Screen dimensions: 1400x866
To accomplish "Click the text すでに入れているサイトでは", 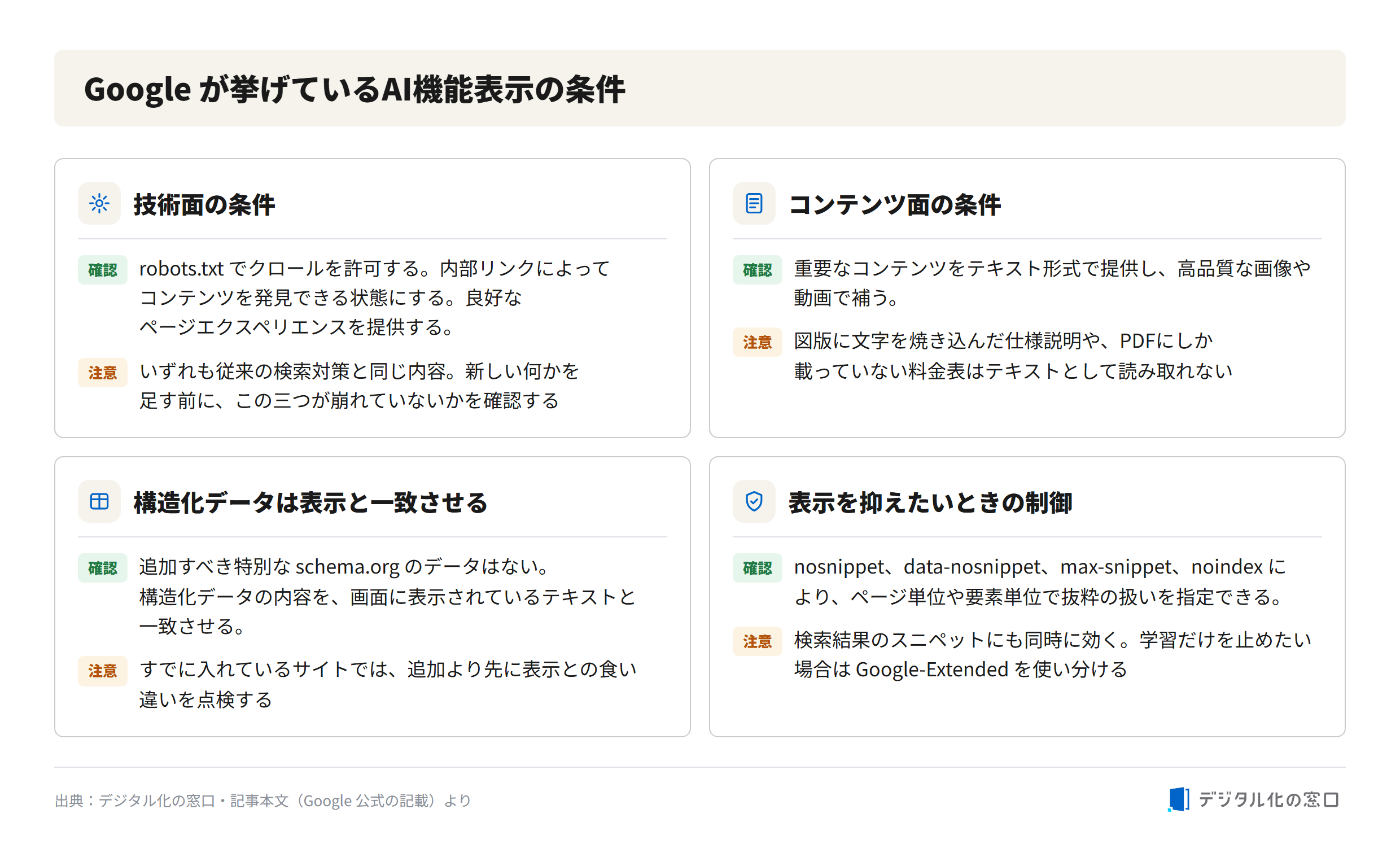I will point(388,684).
